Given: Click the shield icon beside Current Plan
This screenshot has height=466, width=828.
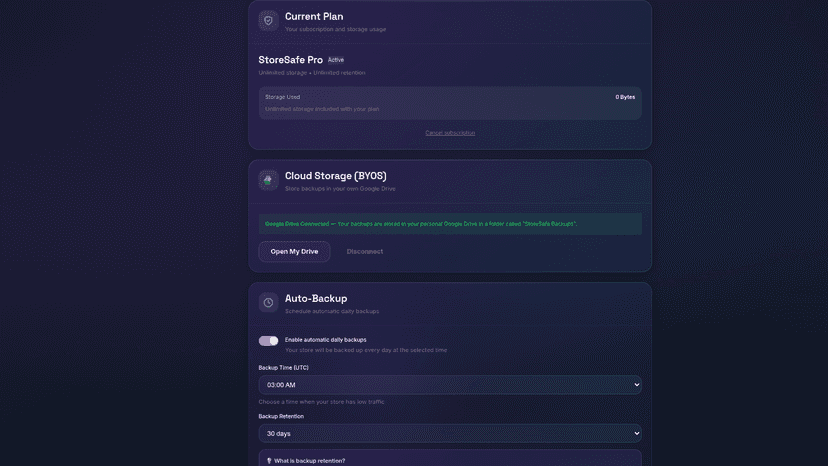Looking at the screenshot, I should click(x=268, y=21).
